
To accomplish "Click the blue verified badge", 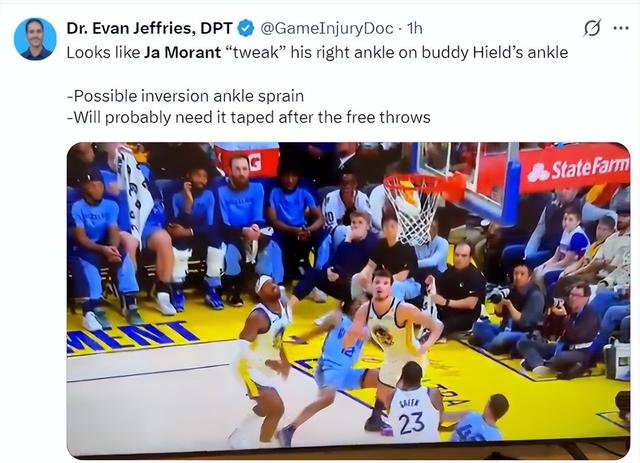I will 246,28.
